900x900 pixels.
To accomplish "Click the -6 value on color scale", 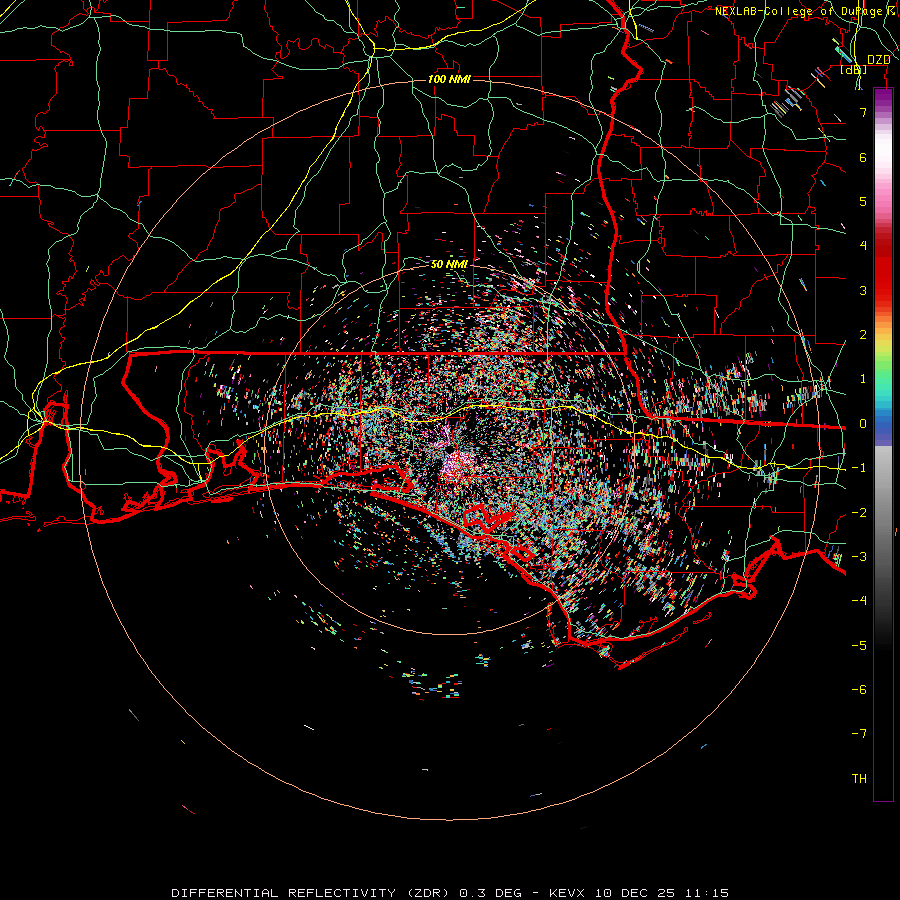I will tap(859, 690).
